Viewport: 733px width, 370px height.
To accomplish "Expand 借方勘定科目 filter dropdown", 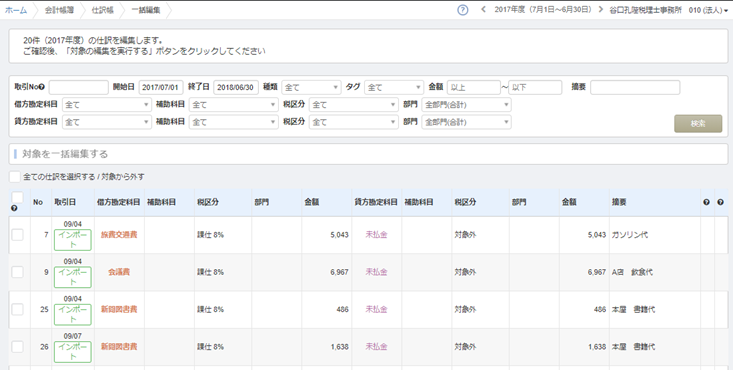I will pos(107,105).
